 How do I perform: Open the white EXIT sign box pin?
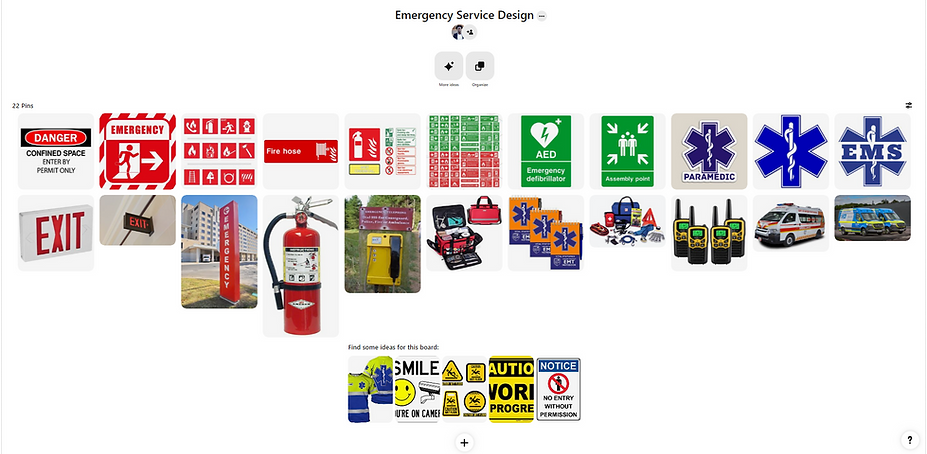[56, 233]
